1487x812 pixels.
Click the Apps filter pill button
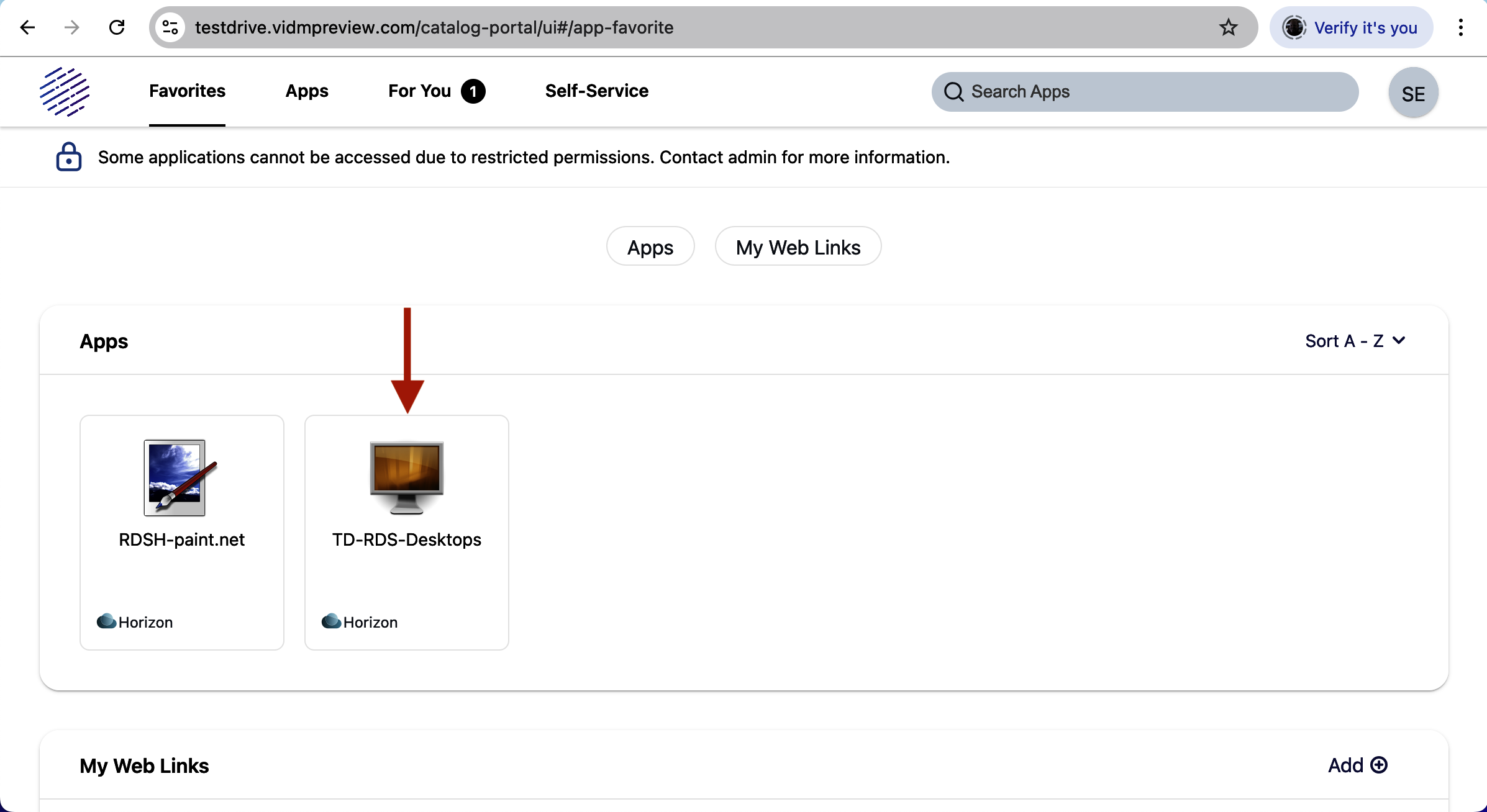point(650,246)
